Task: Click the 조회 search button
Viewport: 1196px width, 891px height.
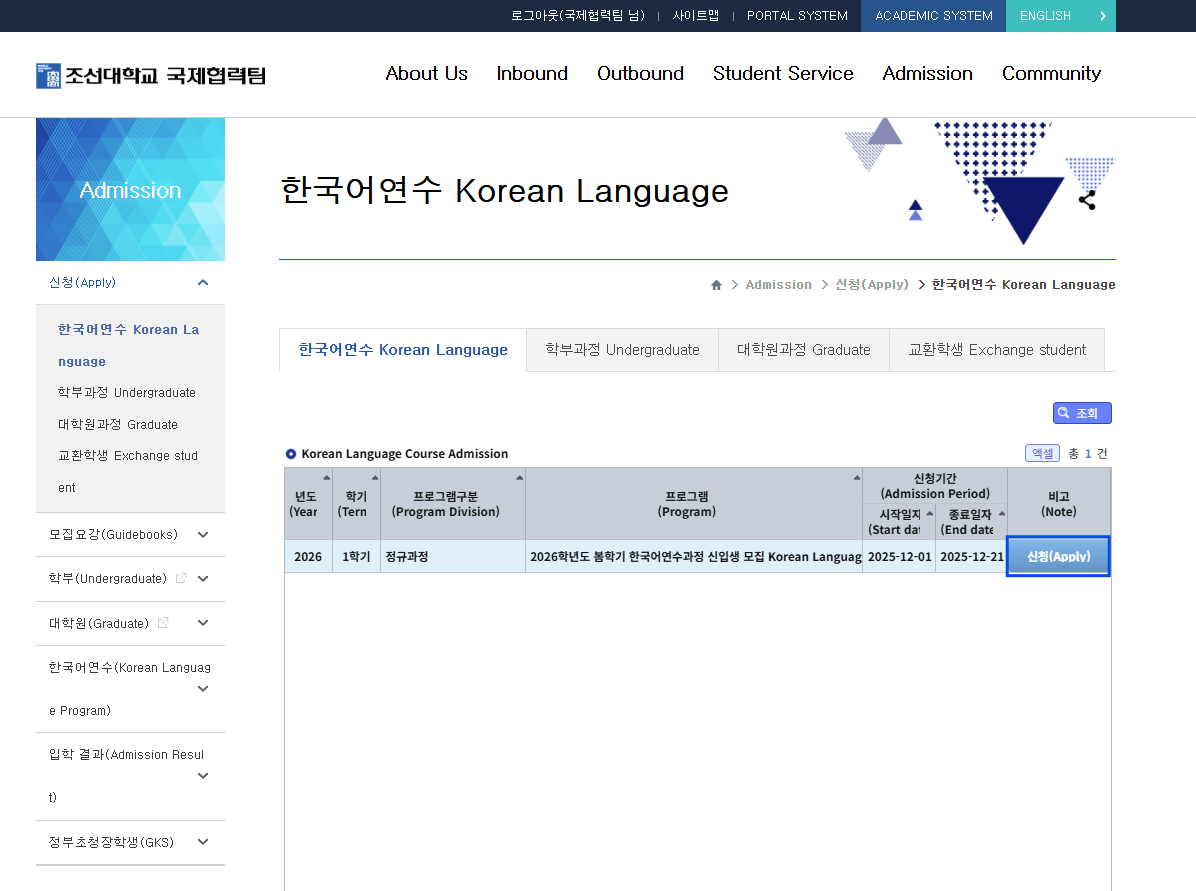Action: [1081, 413]
